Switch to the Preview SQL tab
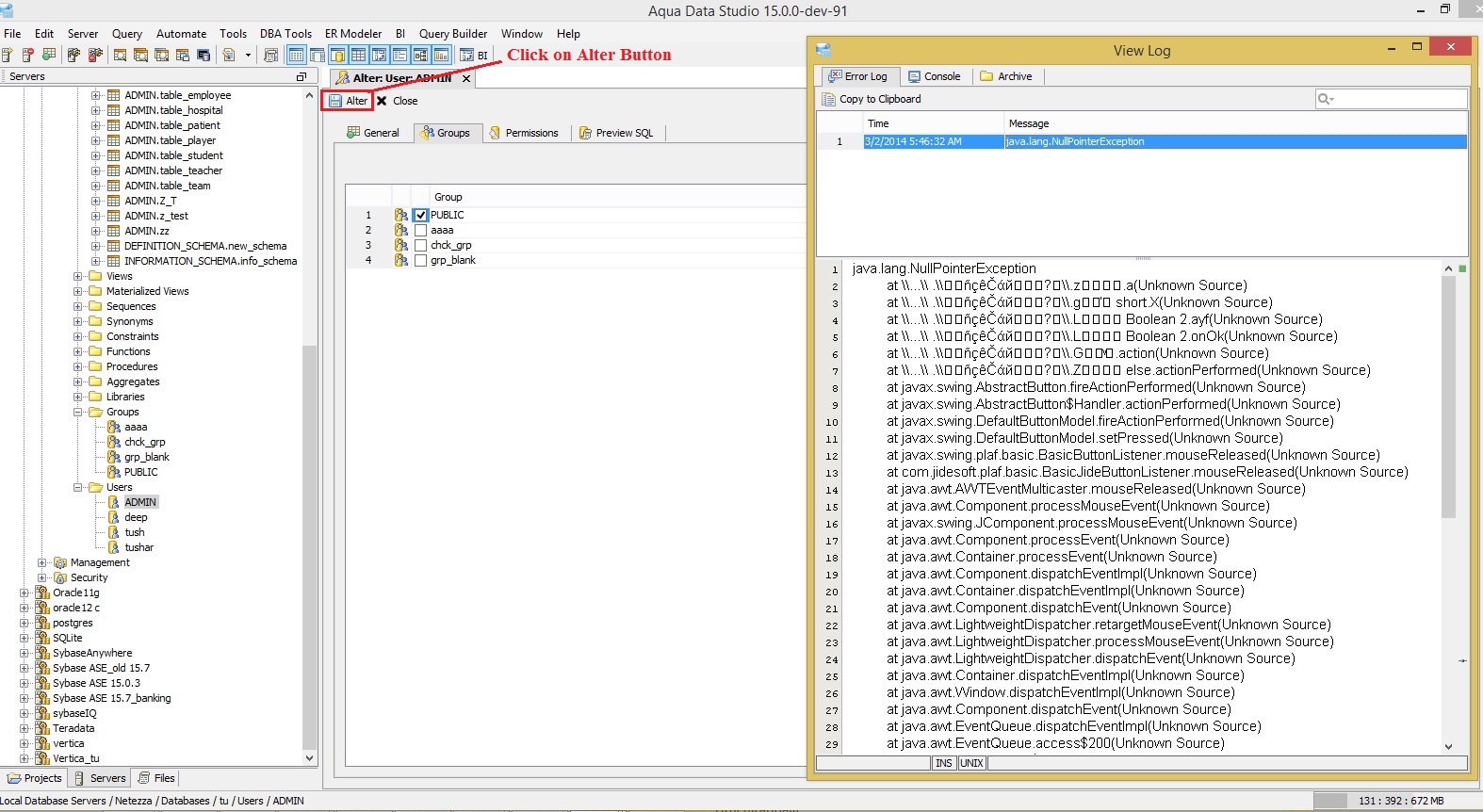This screenshot has width=1483, height=812. (x=616, y=133)
